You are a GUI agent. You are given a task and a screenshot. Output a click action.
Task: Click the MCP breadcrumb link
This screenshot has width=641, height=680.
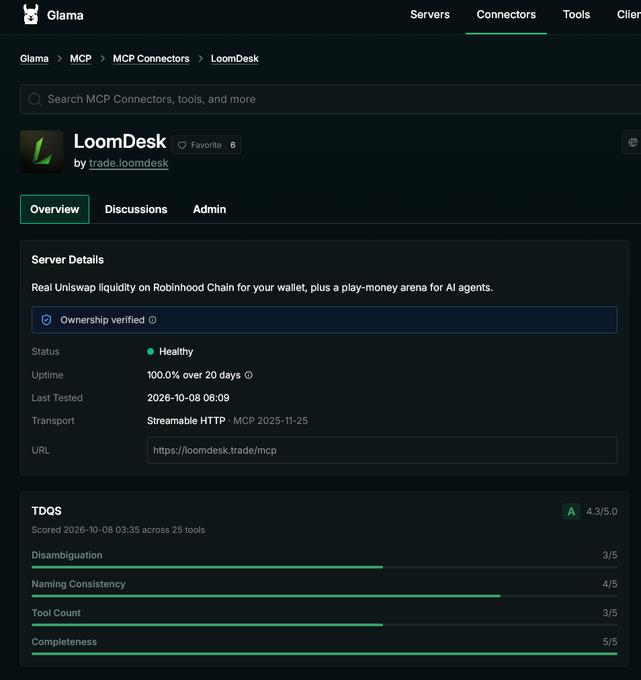pyautogui.click(x=81, y=59)
